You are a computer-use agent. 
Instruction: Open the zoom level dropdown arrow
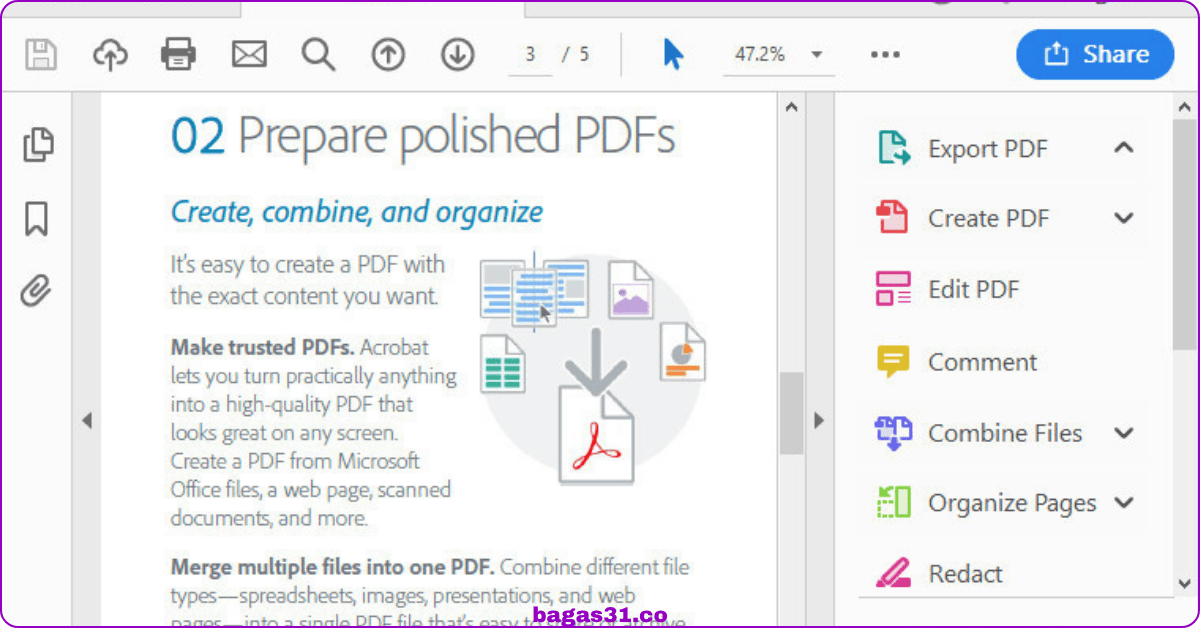pyautogui.click(x=817, y=55)
